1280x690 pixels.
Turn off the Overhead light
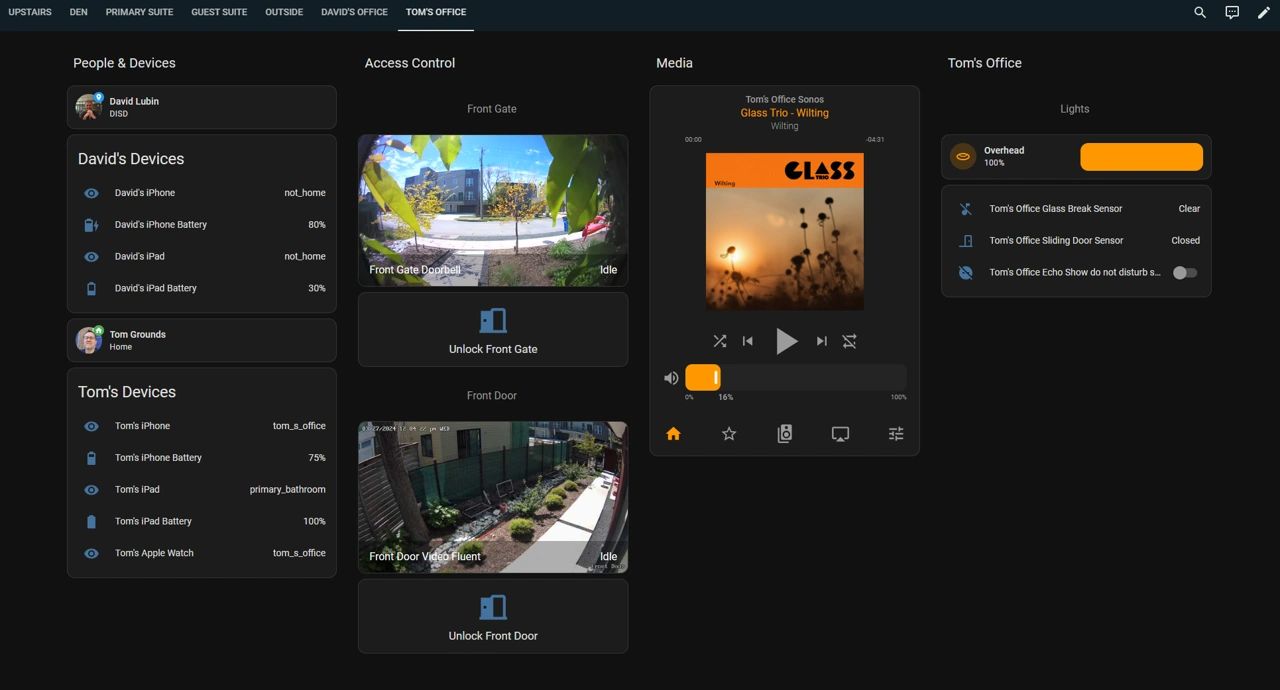point(1141,156)
